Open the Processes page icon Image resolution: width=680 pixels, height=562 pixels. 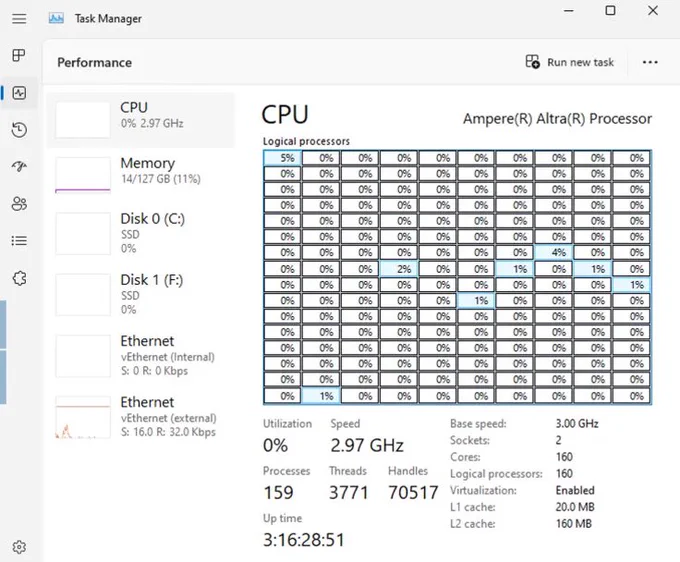click(x=19, y=55)
